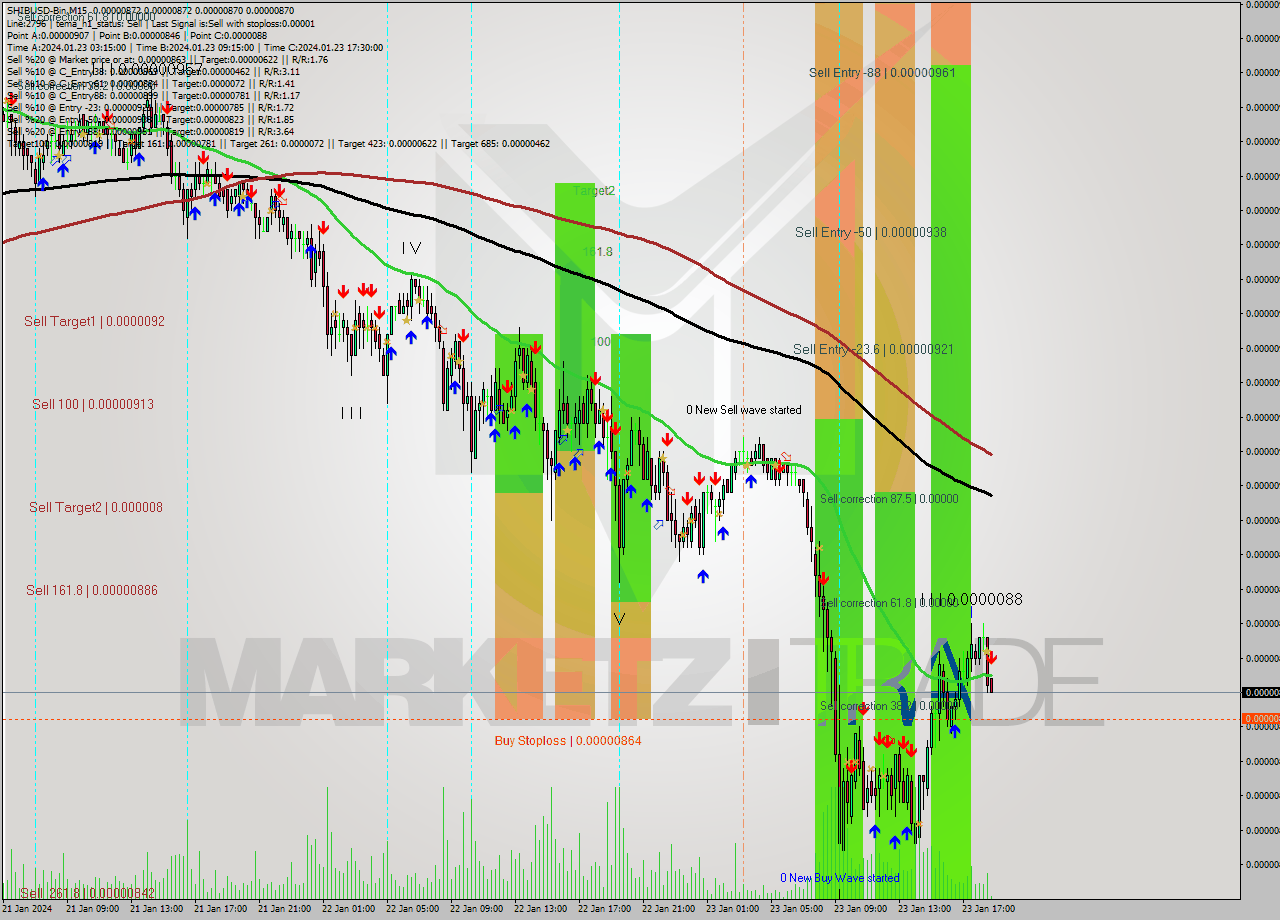This screenshot has width=1280, height=920.
Task: Select the 'Sell Target2 | 0.000008' label
Action: [x=95, y=507]
